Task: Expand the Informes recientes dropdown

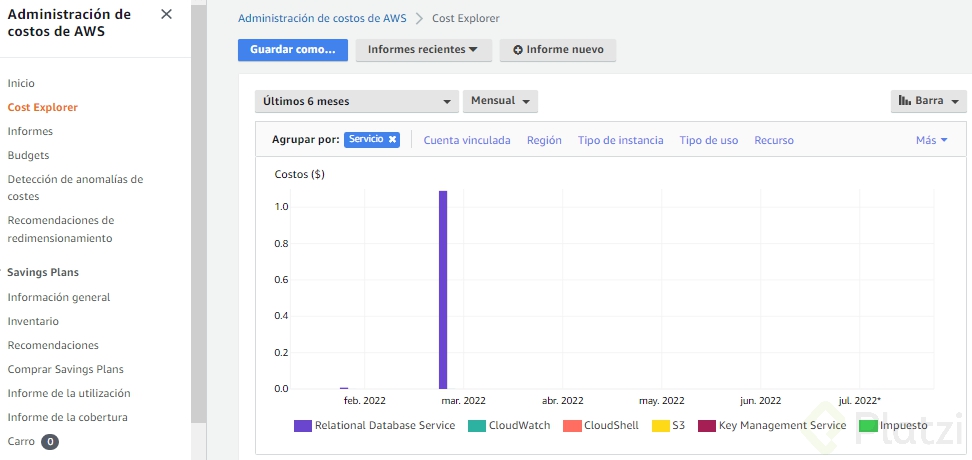Action: pyautogui.click(x=423, y=49)
